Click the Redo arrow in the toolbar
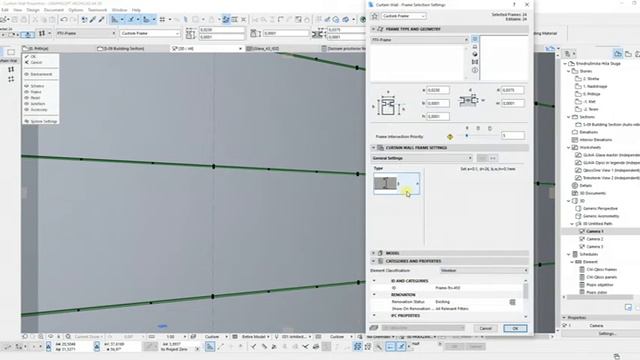Screen dimensions: 640x360 [x=73, y=20]
